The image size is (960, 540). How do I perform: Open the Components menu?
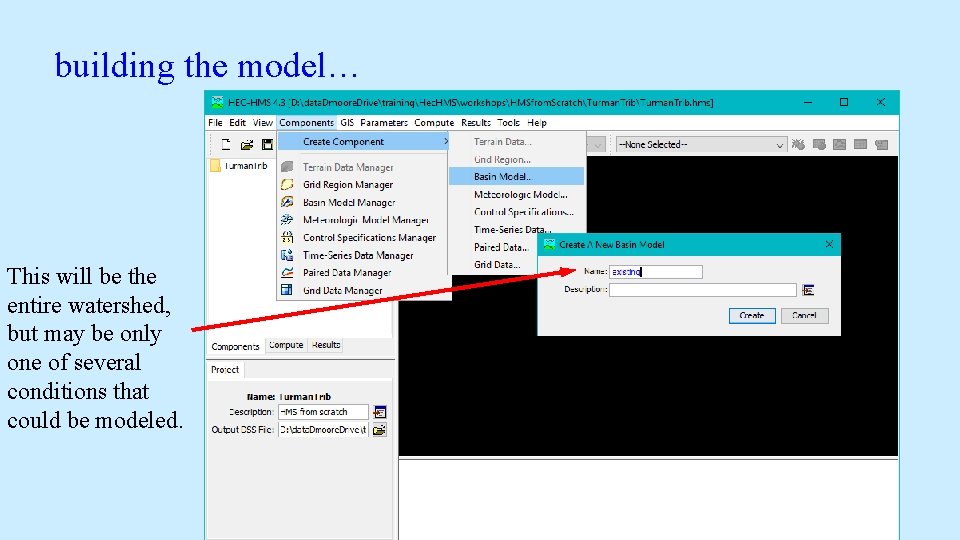pyautogui.click(x=306, y=122)
